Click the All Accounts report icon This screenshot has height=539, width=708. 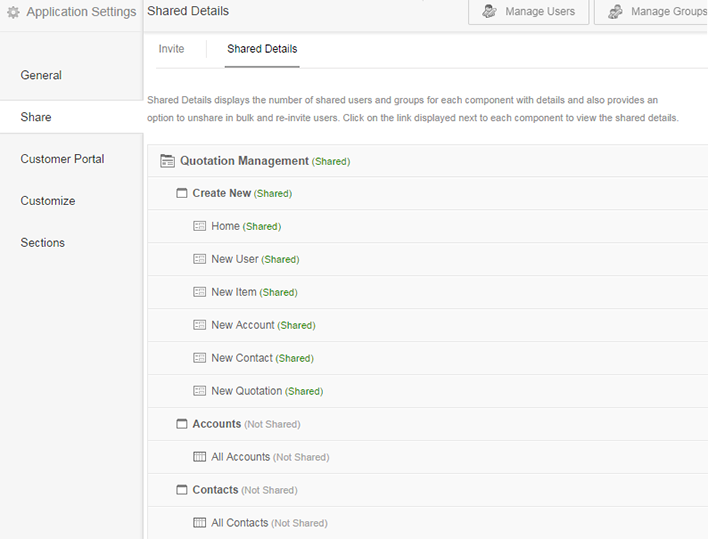pyautogui.click(x=200, y=457)
